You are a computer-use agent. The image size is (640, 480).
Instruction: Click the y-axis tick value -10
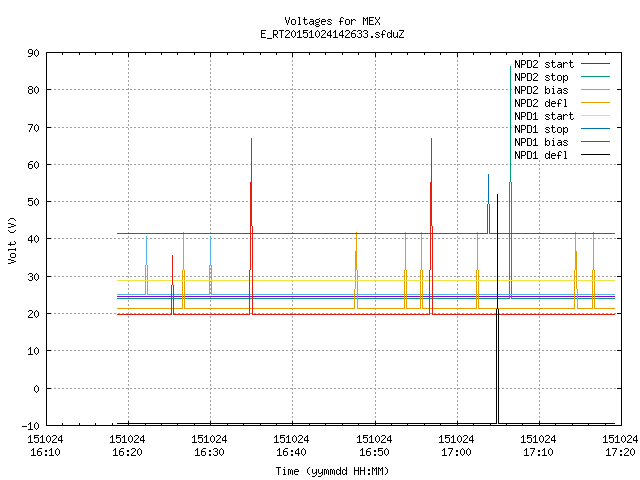31,426
